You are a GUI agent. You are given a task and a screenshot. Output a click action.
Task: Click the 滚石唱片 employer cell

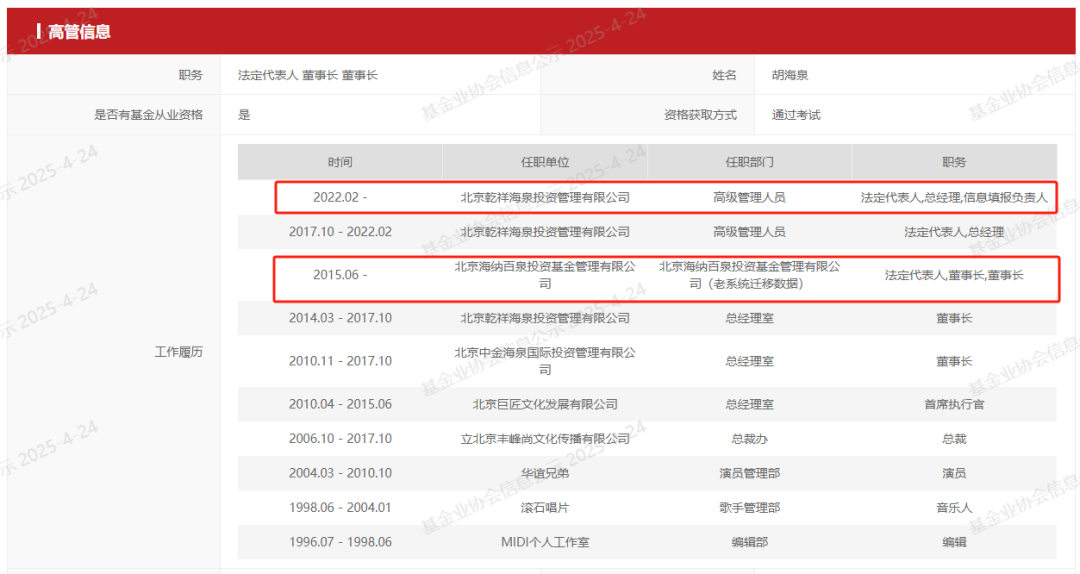(545, 508)
